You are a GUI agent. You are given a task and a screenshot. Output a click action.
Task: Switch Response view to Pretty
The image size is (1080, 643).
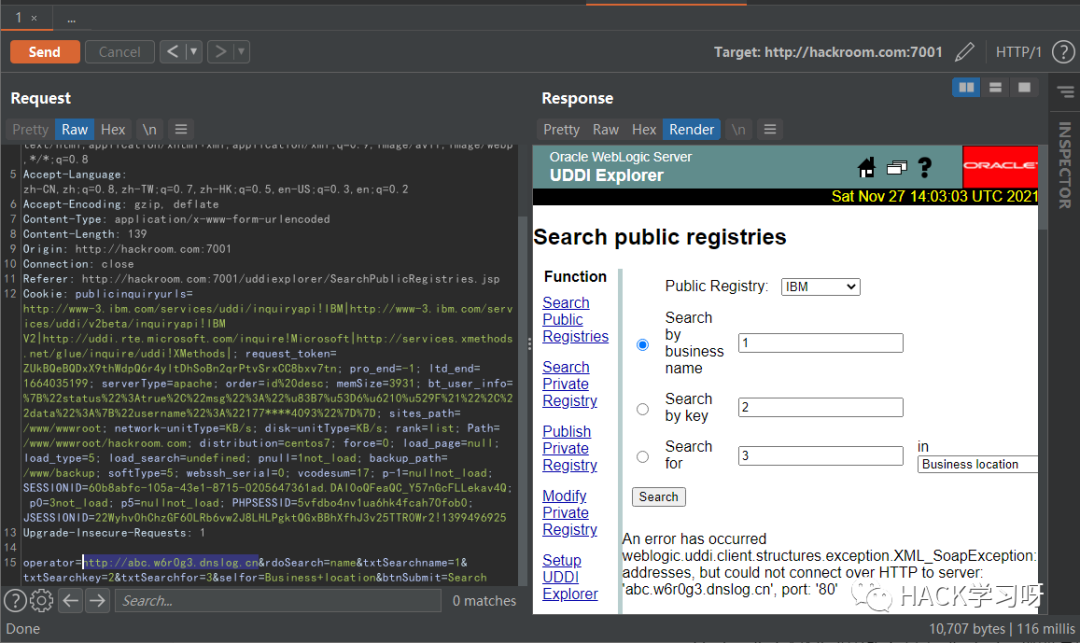(x=561, y=129)
